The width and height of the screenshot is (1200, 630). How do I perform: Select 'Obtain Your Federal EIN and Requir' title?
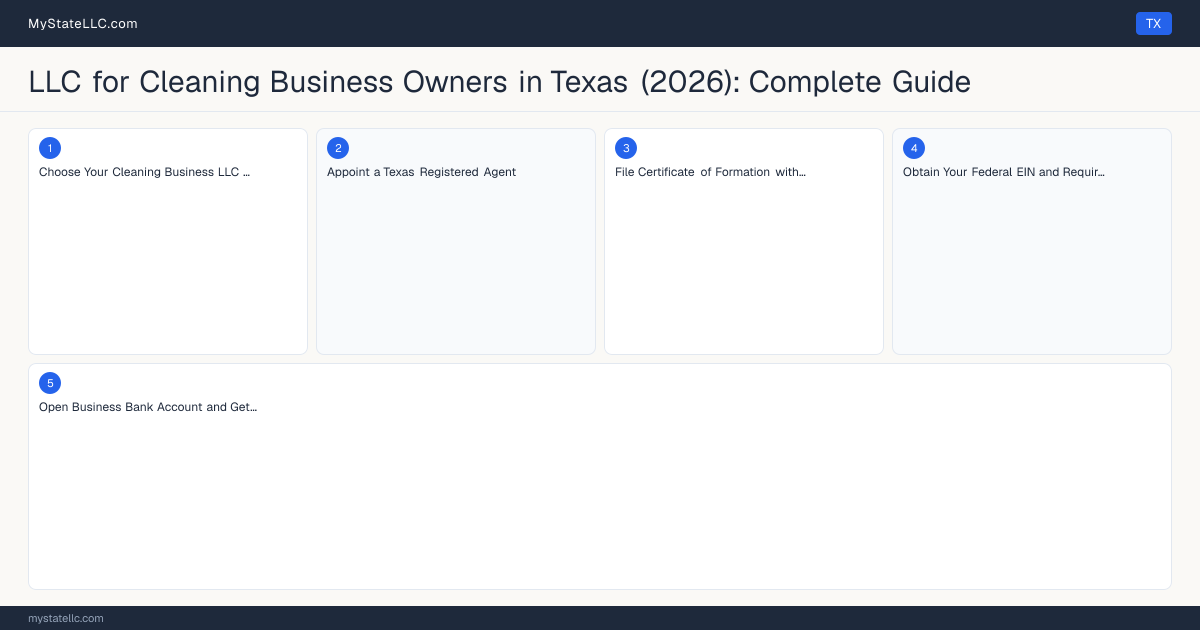tap(1003, 172)
